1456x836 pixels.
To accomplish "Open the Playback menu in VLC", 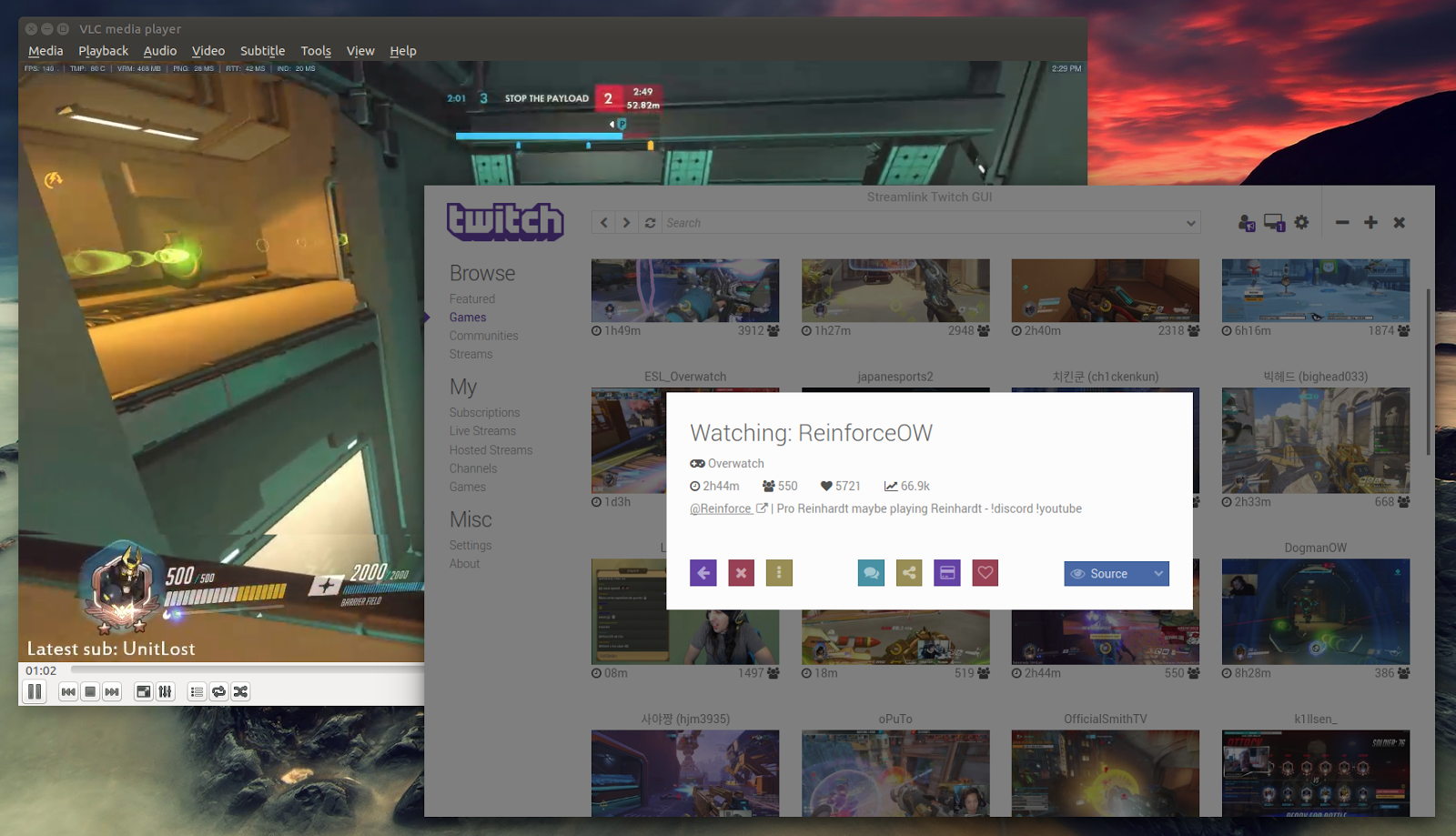I will click(103, 51).
